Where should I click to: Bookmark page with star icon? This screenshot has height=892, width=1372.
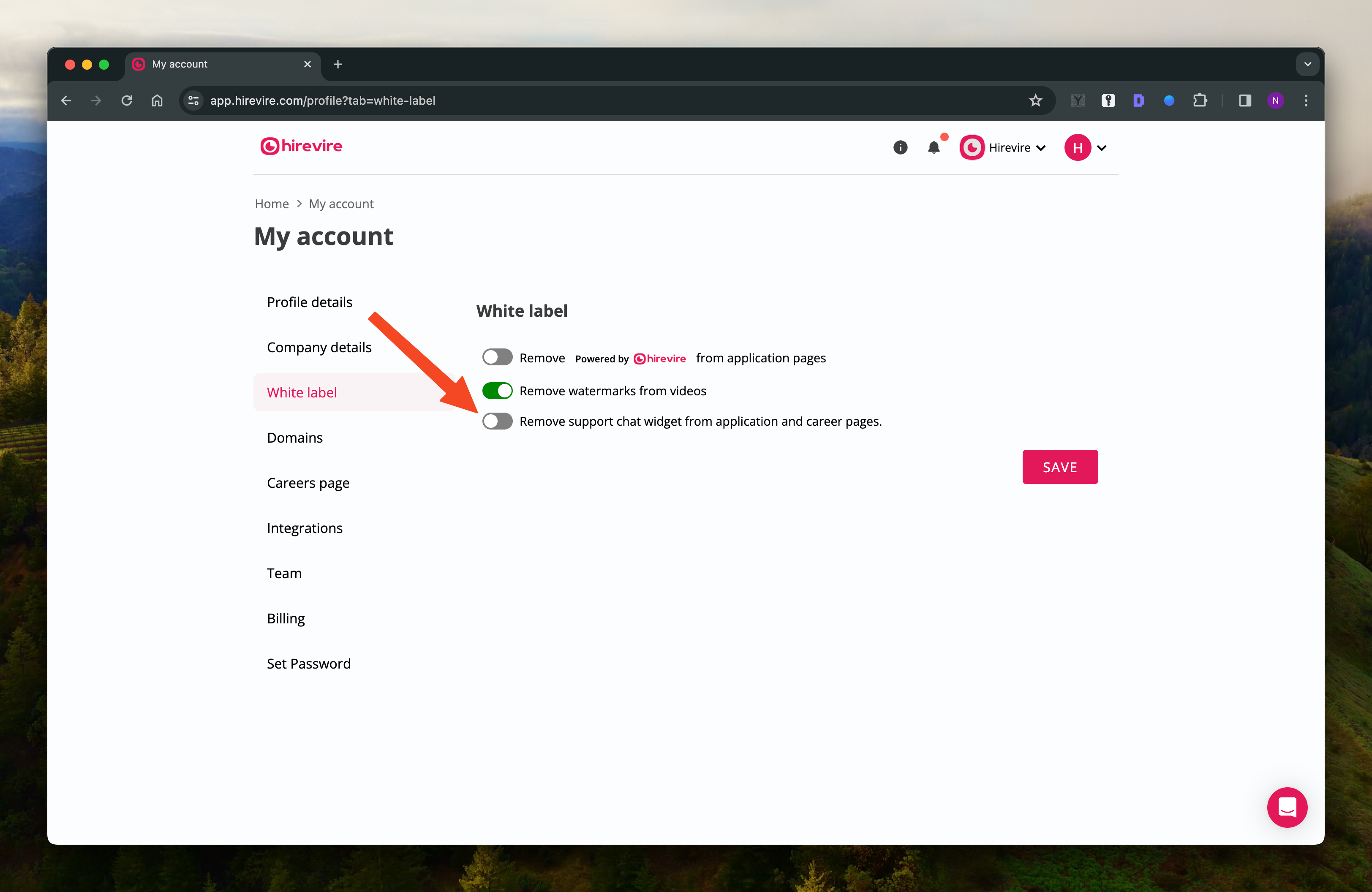1035,100
